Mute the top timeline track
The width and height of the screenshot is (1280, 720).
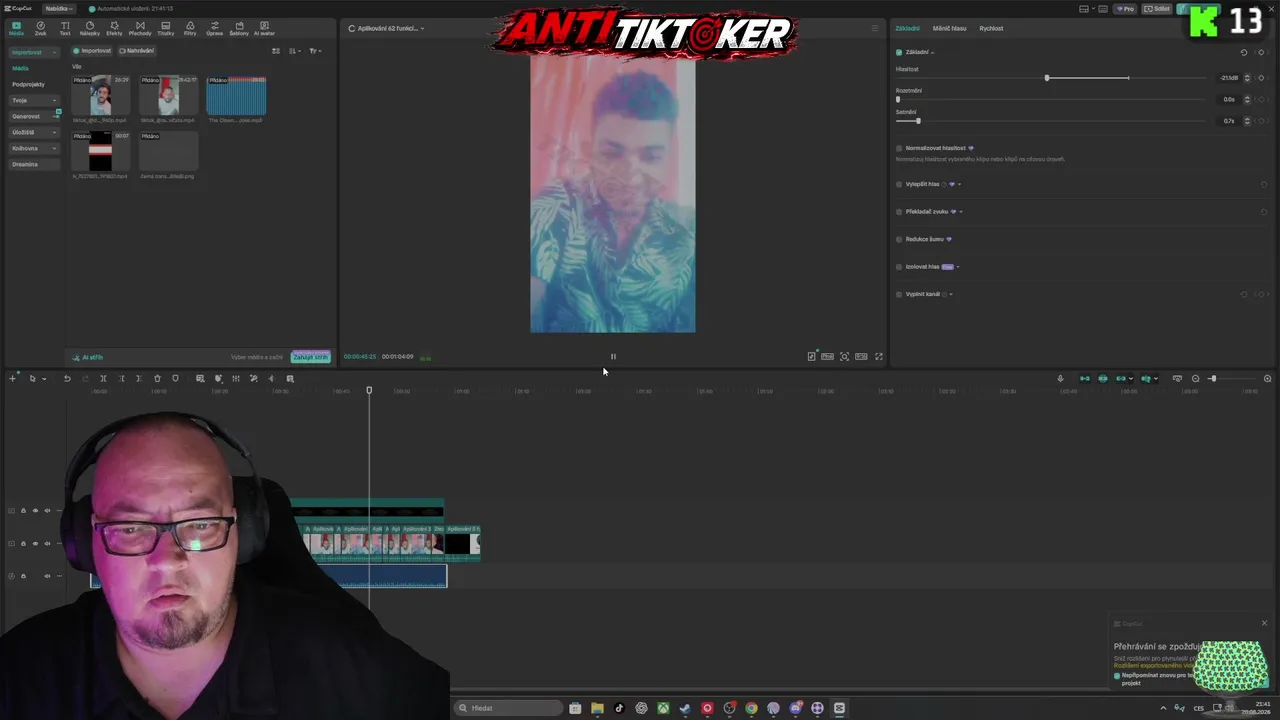coord(47,511)
